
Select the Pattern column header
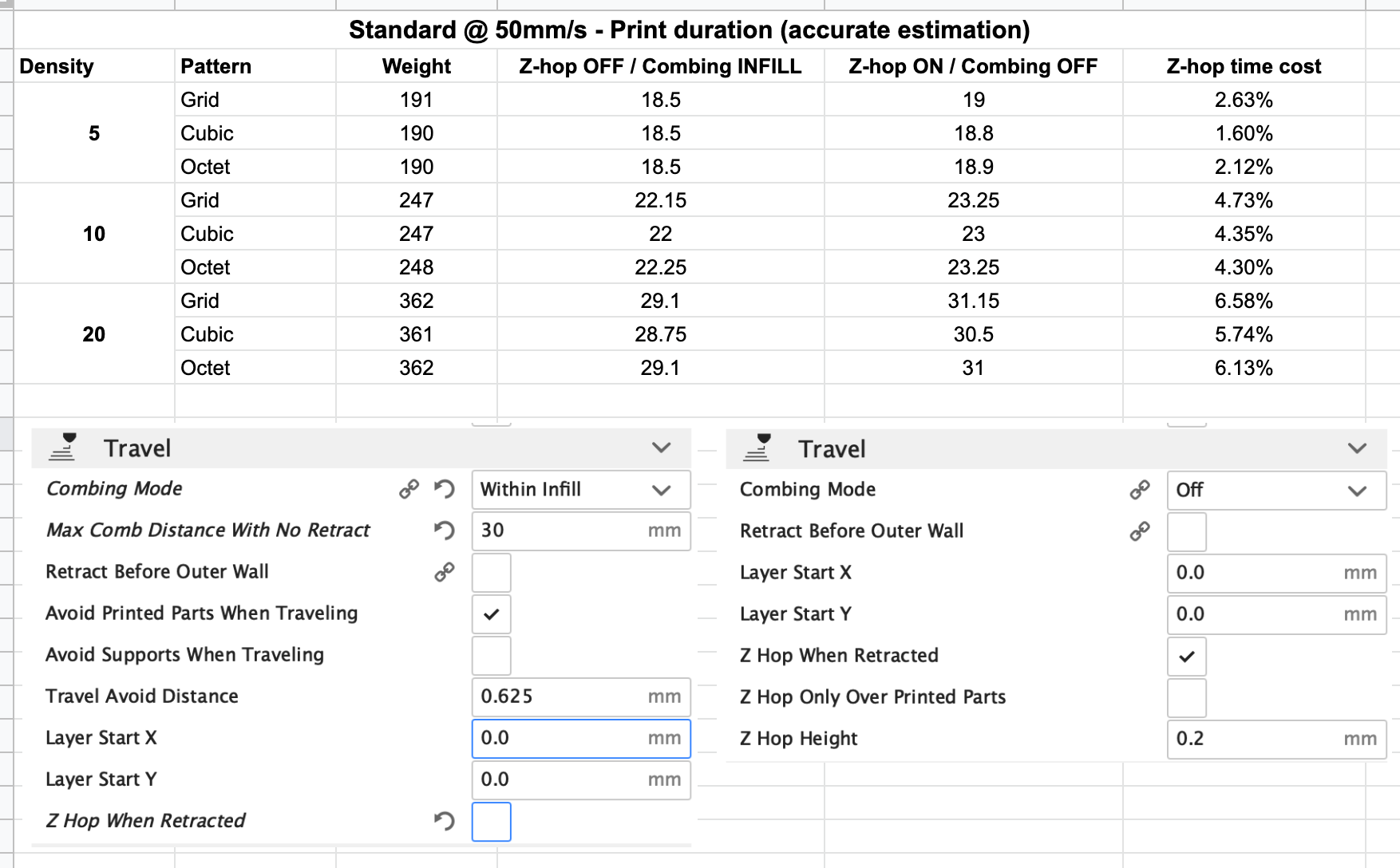pyautogui.click(x=255, y=66)
